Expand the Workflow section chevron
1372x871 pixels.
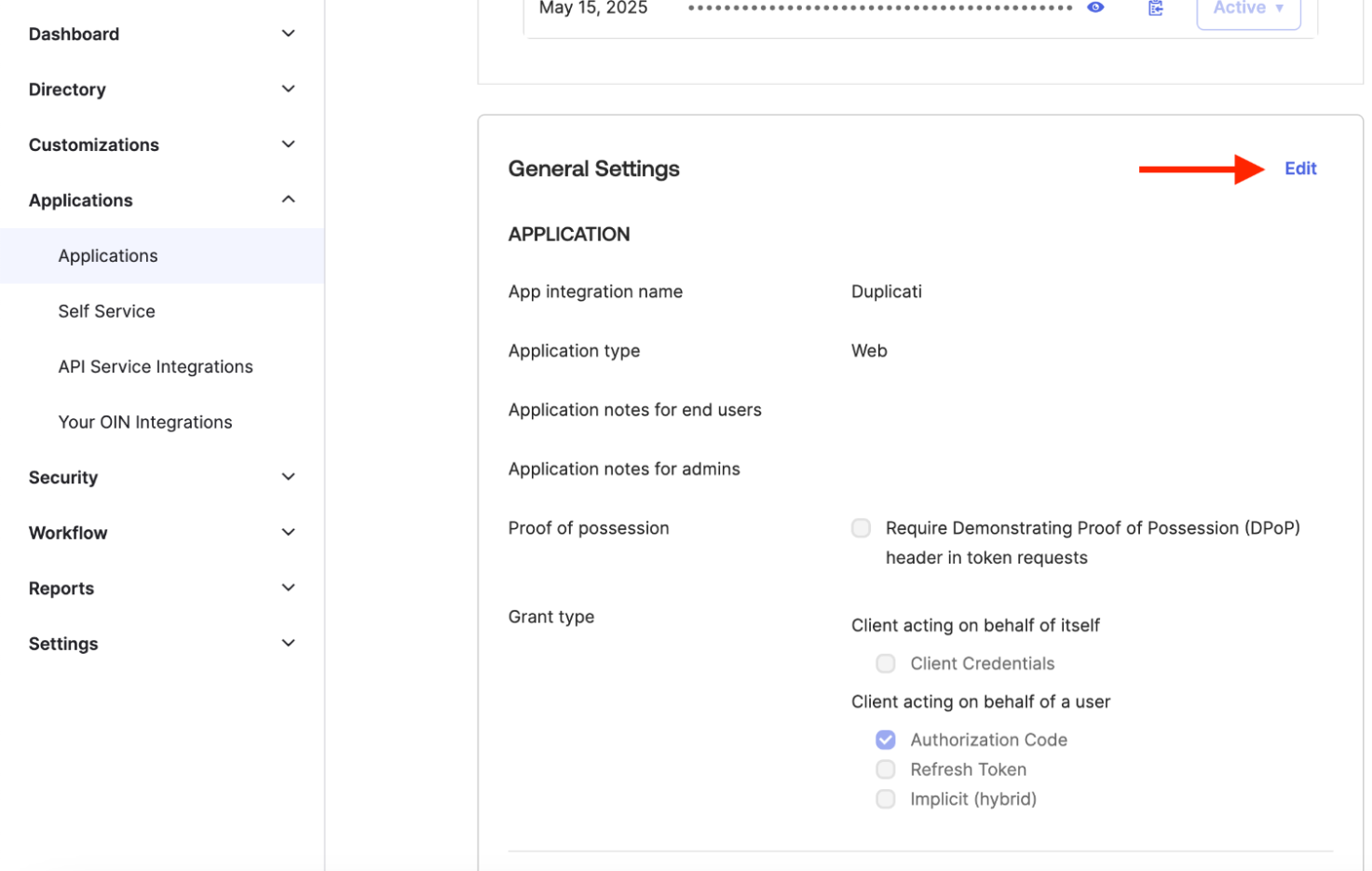click(x=289, y=532)
